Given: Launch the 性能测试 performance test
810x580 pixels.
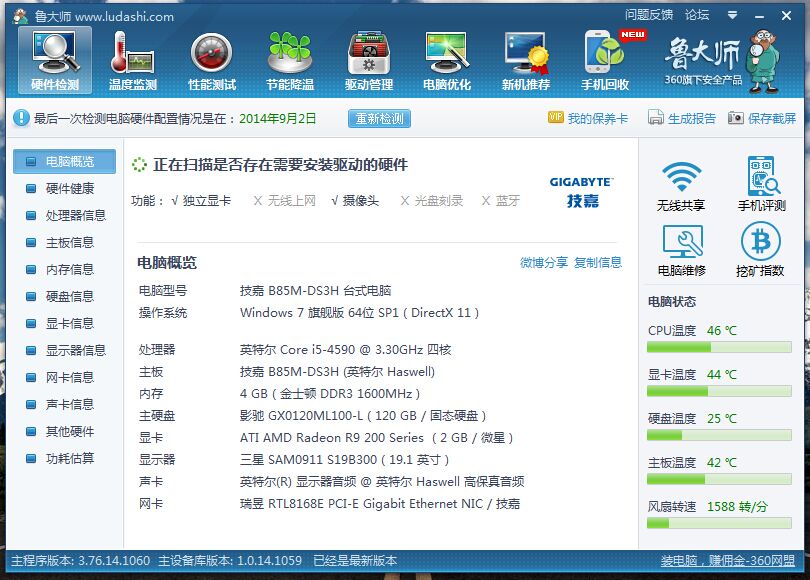Looking at the screenshot, I should click(212, 60).
